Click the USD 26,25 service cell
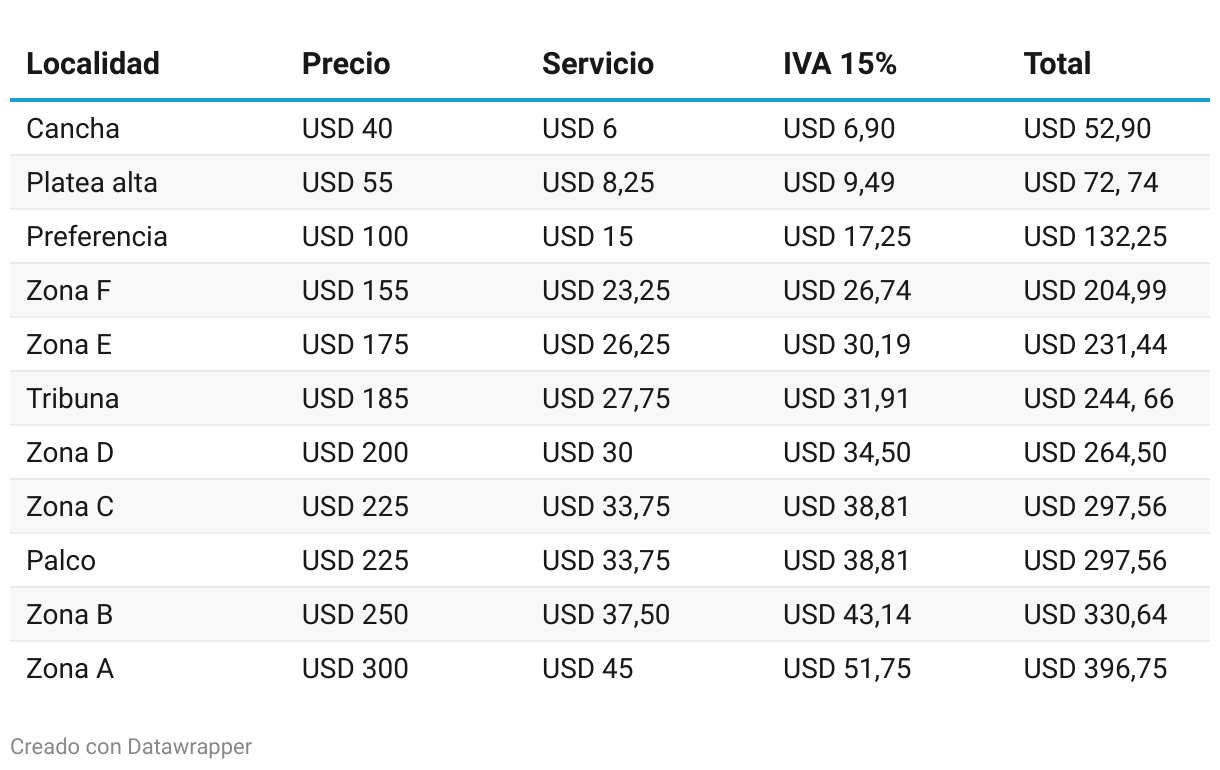The height and width of the screenshot is (770, 1220). point(606,345)
